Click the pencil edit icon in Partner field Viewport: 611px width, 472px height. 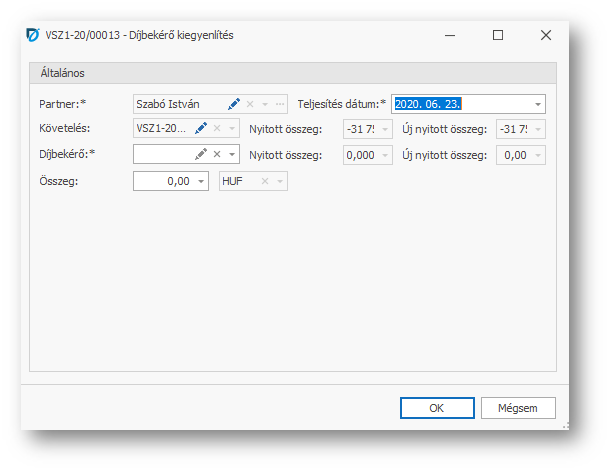(x=234, y=103)
